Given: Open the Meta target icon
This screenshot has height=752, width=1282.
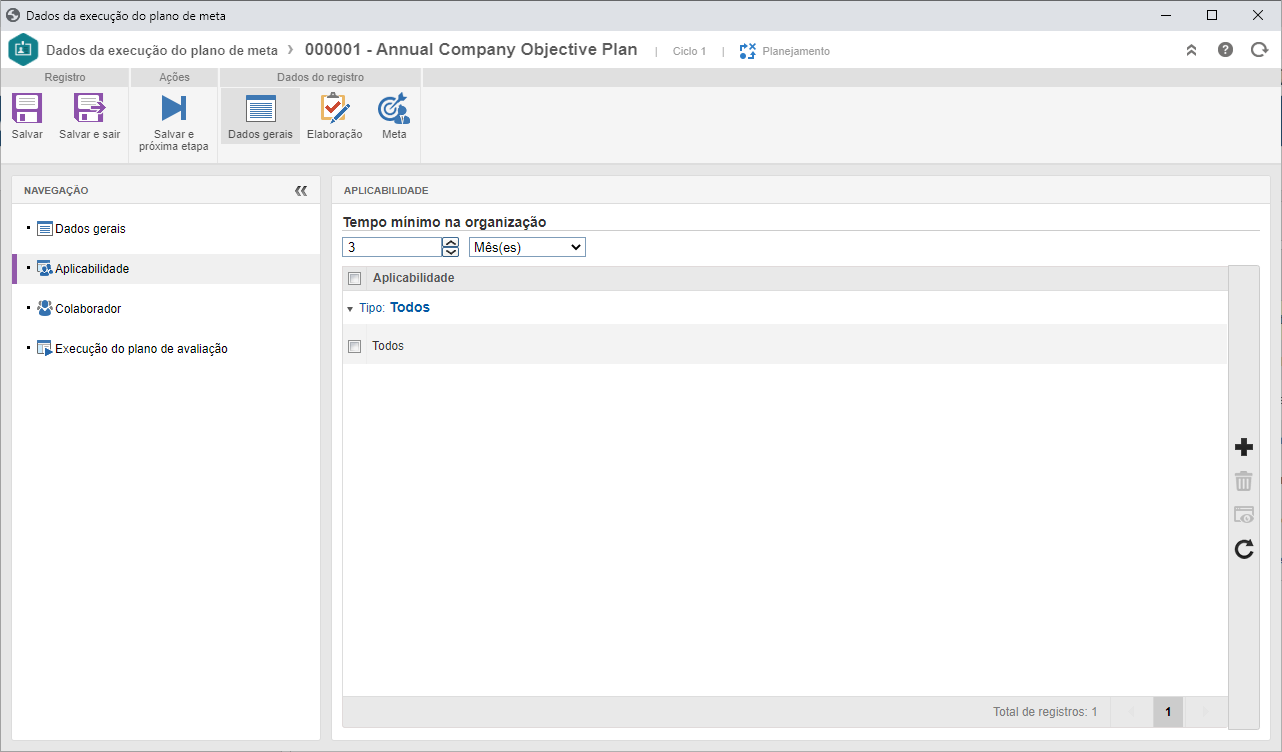Looking at the screenshot, I should click(x=394, y=108).
